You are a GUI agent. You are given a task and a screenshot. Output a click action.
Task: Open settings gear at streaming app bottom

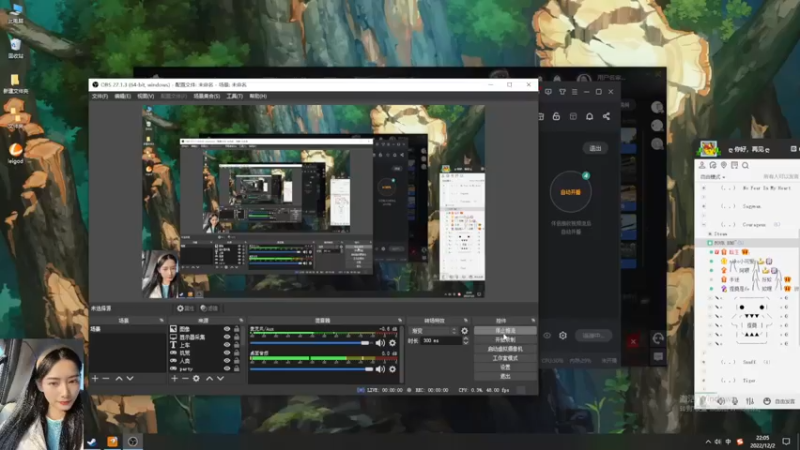click(563, 335)
